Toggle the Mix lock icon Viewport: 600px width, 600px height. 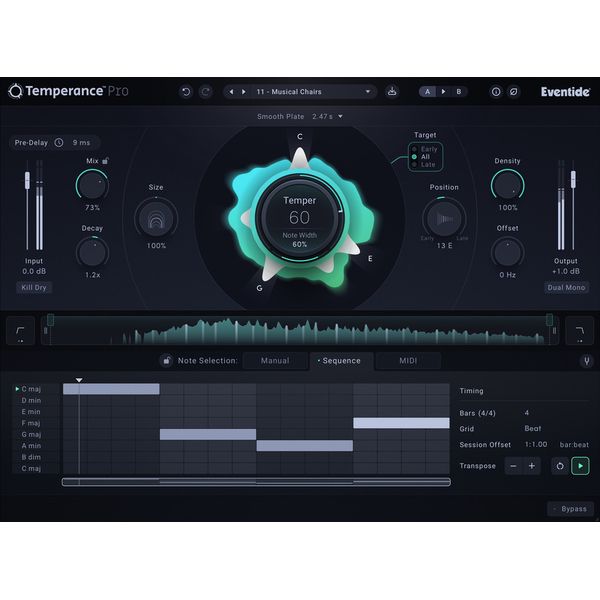coord(105,160)
